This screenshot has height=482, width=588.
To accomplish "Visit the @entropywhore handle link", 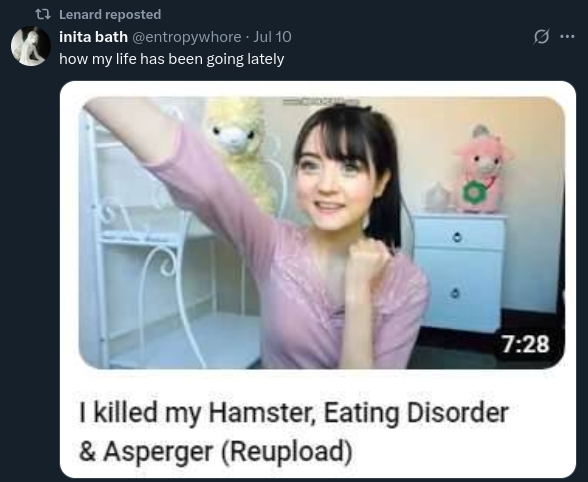I will [x=187, y=37].
